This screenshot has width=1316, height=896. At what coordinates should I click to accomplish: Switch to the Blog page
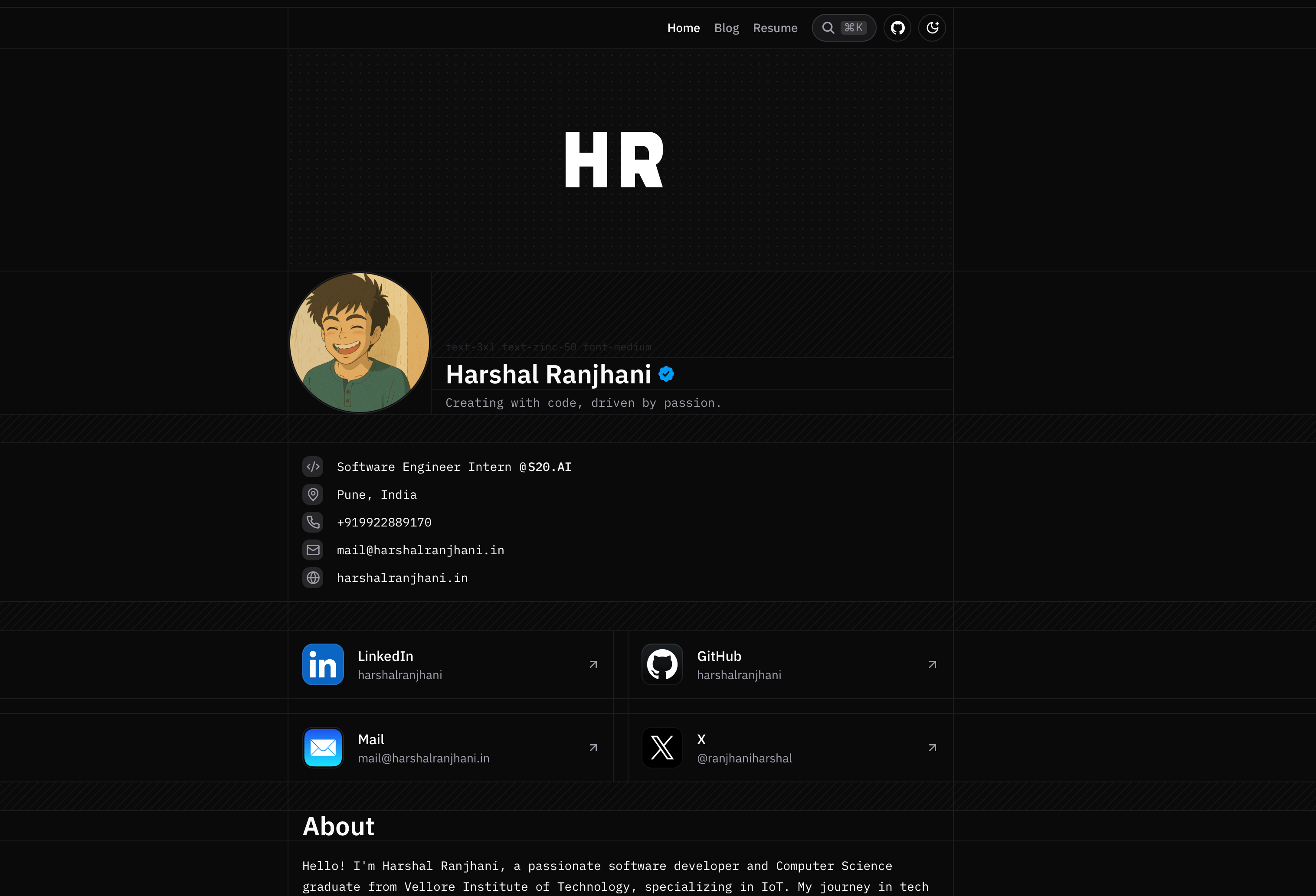pyautogui.click(x=727, y=27)
